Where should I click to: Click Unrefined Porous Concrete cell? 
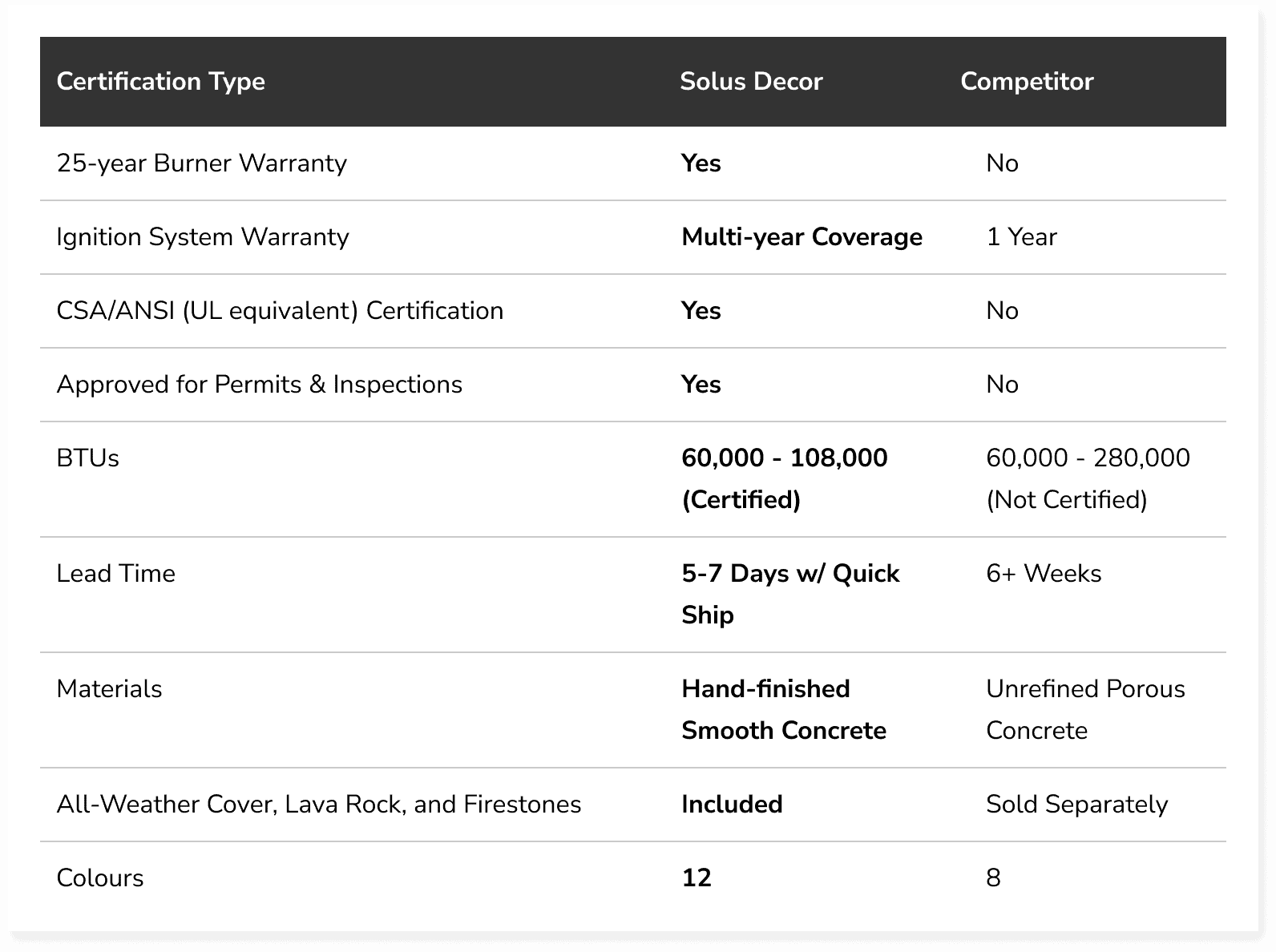[x=1084, y=709]
